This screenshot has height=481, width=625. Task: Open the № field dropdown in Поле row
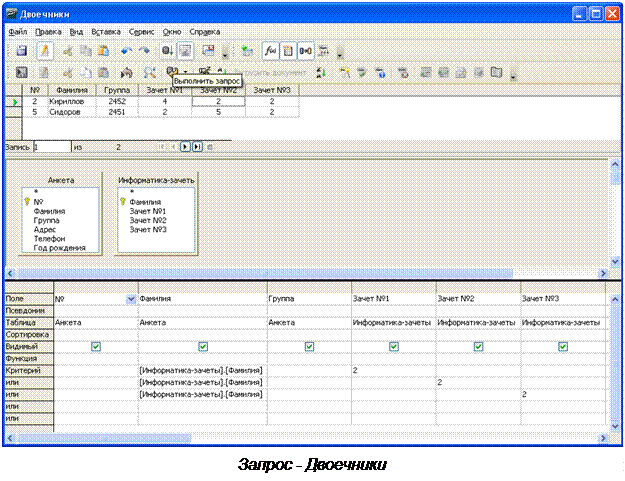point(131,298)
